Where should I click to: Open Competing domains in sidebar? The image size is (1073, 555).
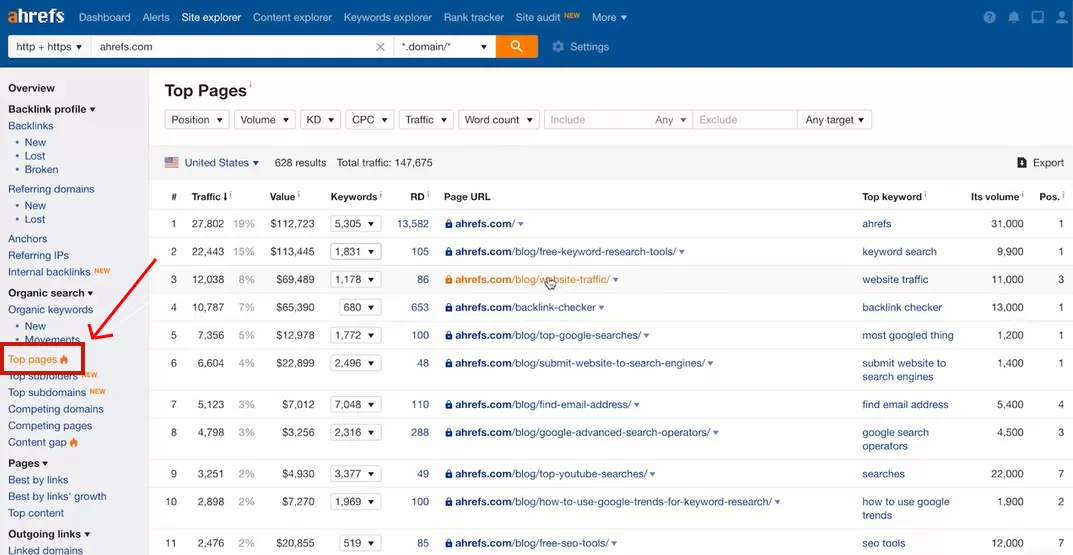tap(56, 409)
